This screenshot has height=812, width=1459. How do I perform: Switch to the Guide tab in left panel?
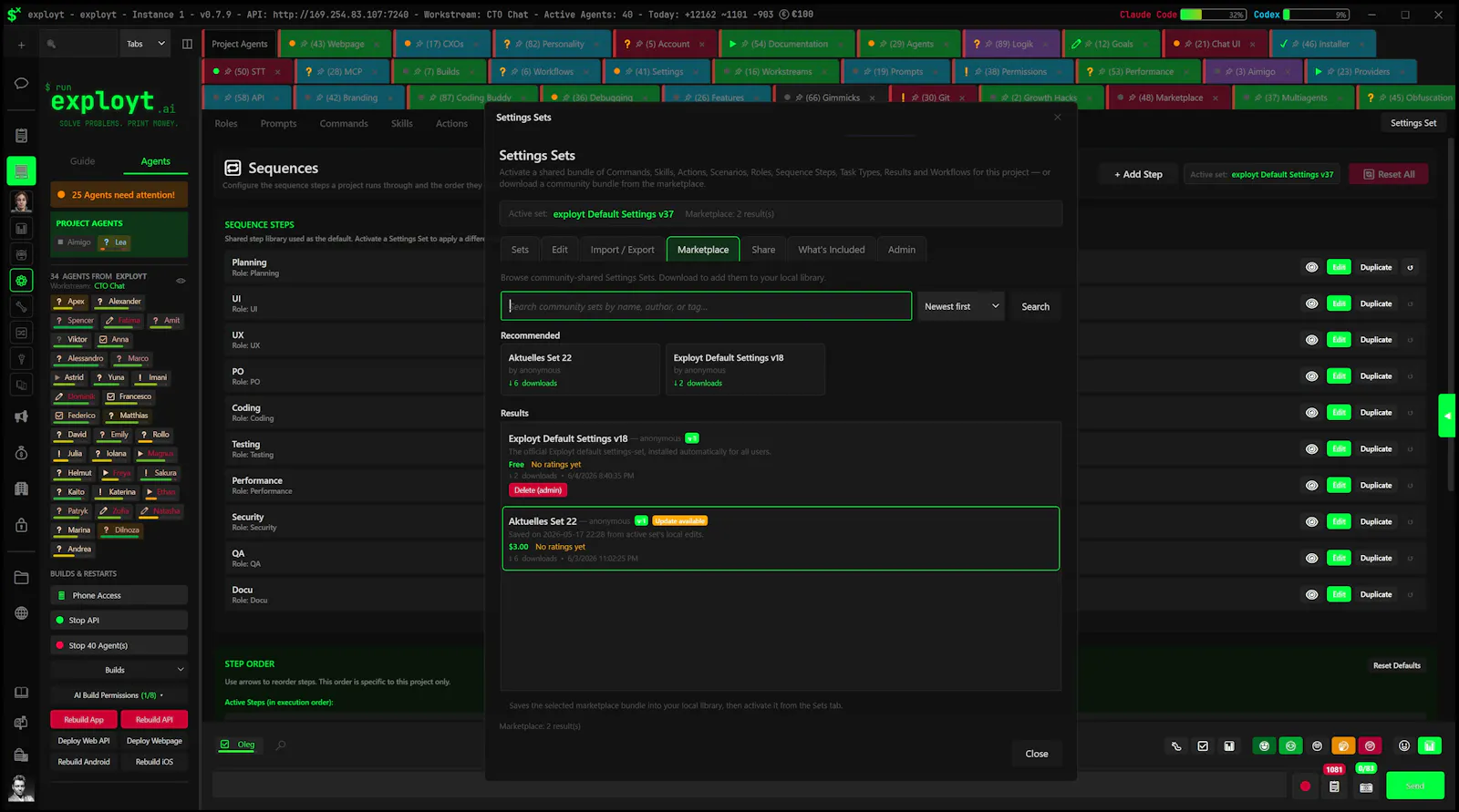pyautogui.click(x=82, y=161)
